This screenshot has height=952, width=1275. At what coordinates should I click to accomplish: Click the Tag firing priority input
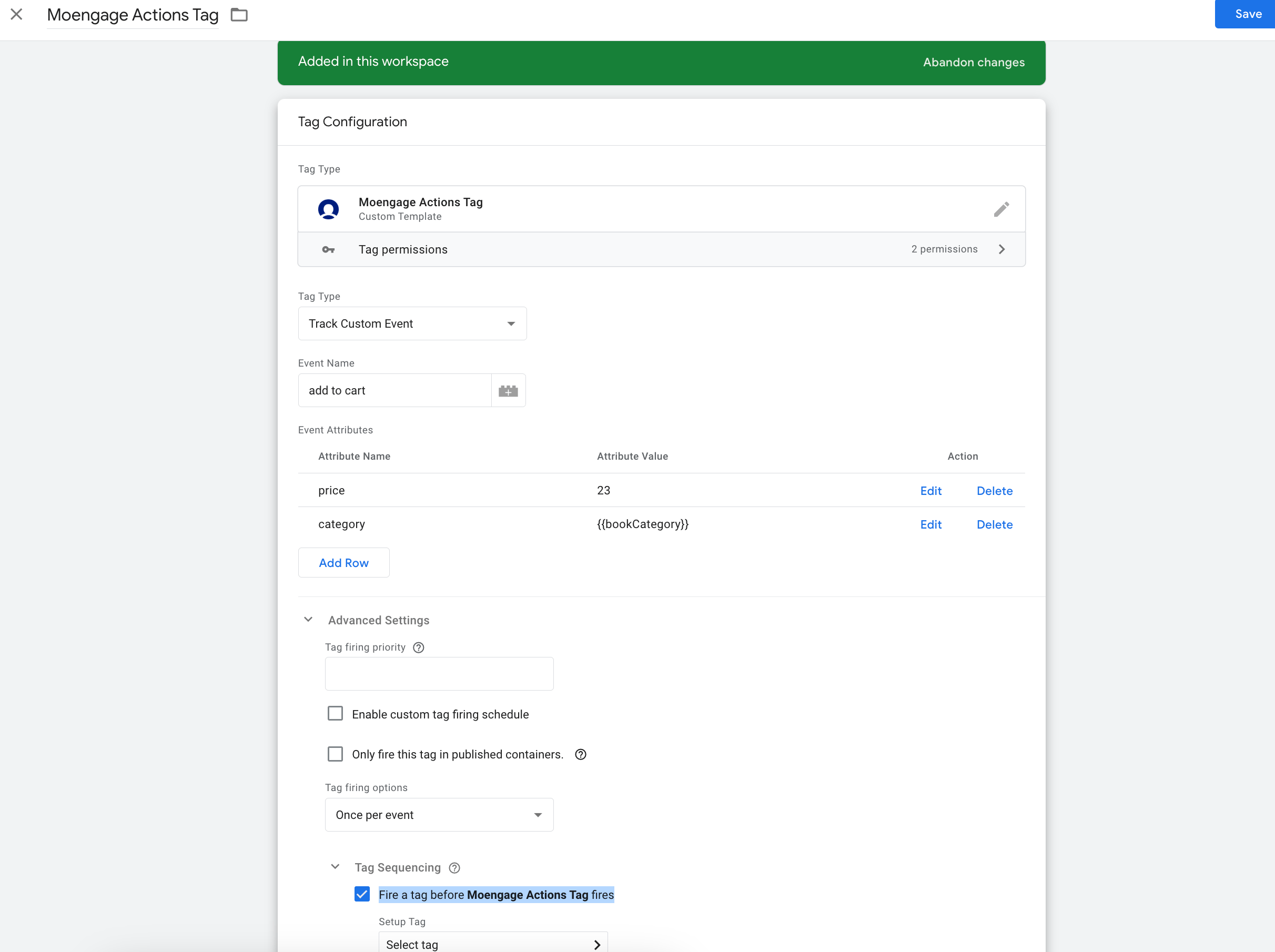(x=439, y=674)
